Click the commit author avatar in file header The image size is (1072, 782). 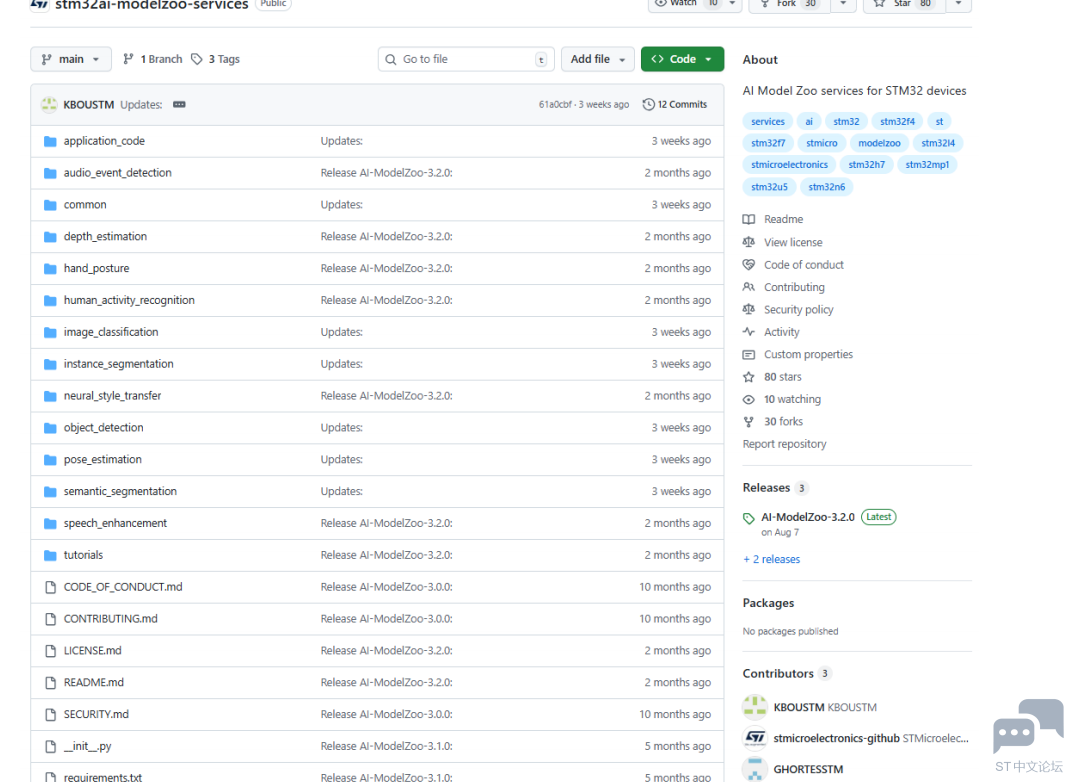pos(49,105)
